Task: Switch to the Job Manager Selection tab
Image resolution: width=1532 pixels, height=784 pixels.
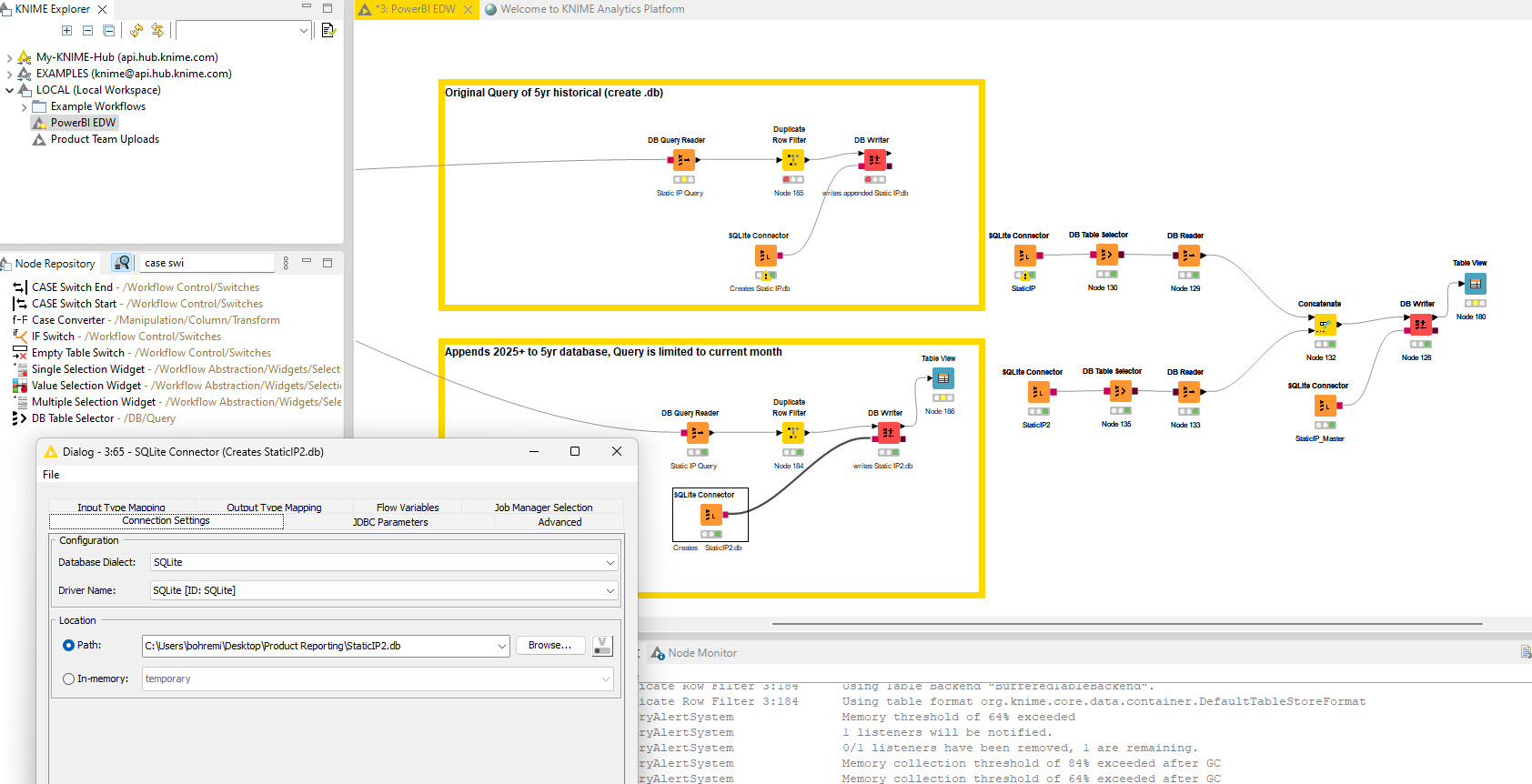Action: (x=543, y=508)
